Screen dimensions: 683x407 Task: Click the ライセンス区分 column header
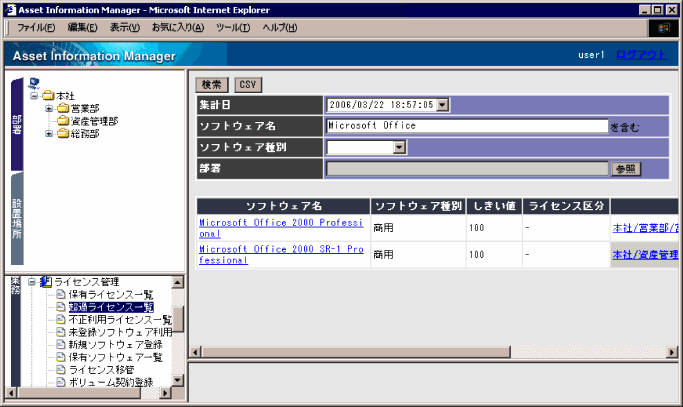(566, 206)
